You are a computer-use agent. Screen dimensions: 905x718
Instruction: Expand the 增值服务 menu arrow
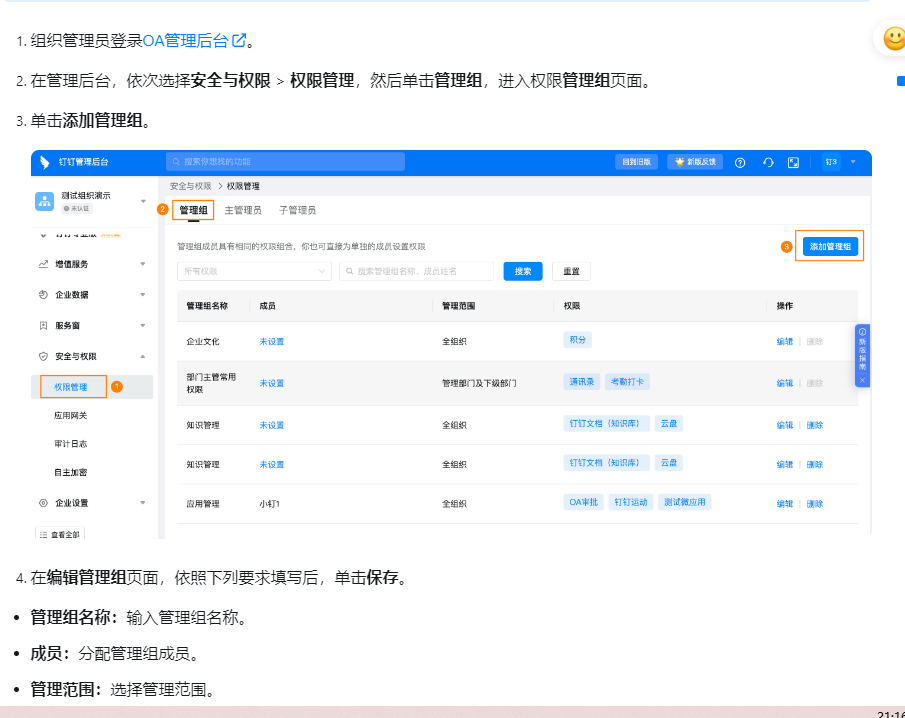143,264
